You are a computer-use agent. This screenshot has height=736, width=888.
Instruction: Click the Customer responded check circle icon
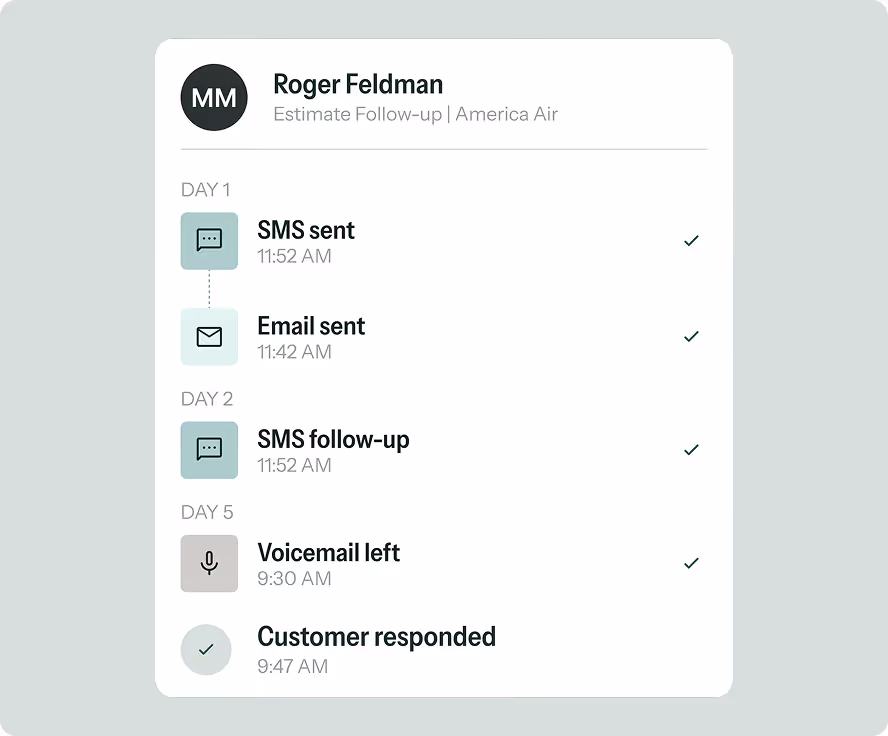206,649
